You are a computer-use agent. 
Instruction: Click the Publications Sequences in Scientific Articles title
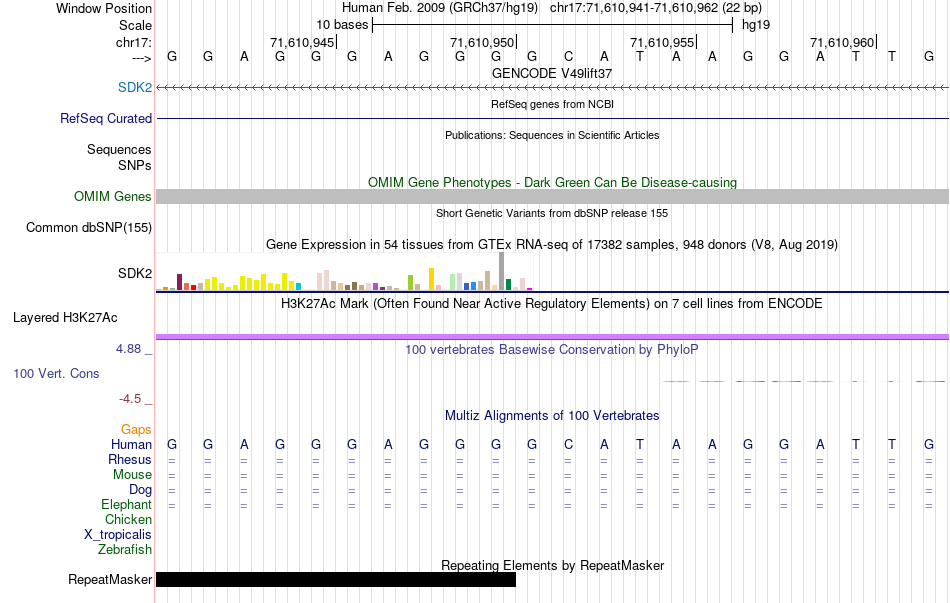[x=552, y=135]
